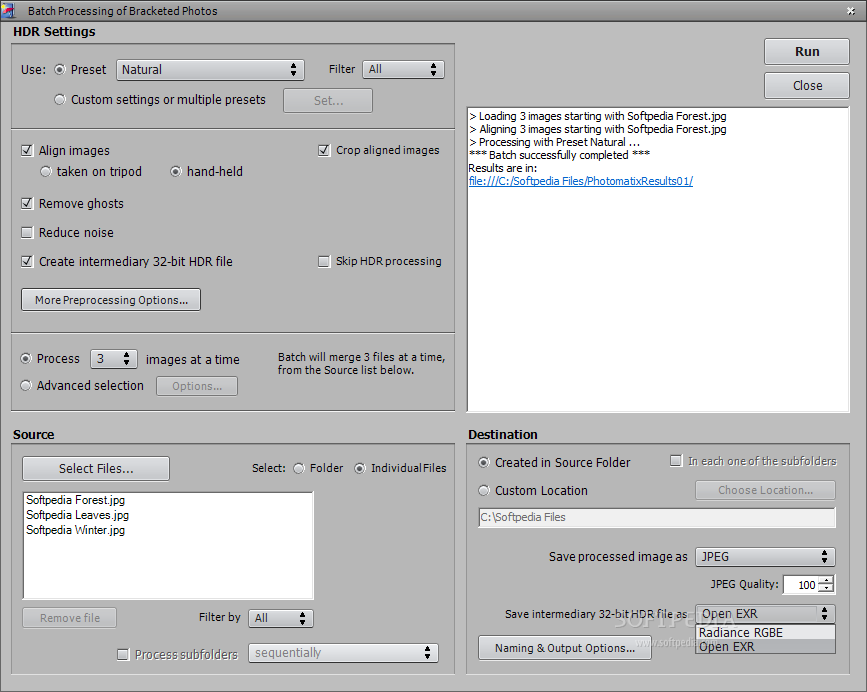Toggle Create intermediary 32-bit HDR file
The width and height of the screenshot is (867, 692).
[x=27, y=261]
